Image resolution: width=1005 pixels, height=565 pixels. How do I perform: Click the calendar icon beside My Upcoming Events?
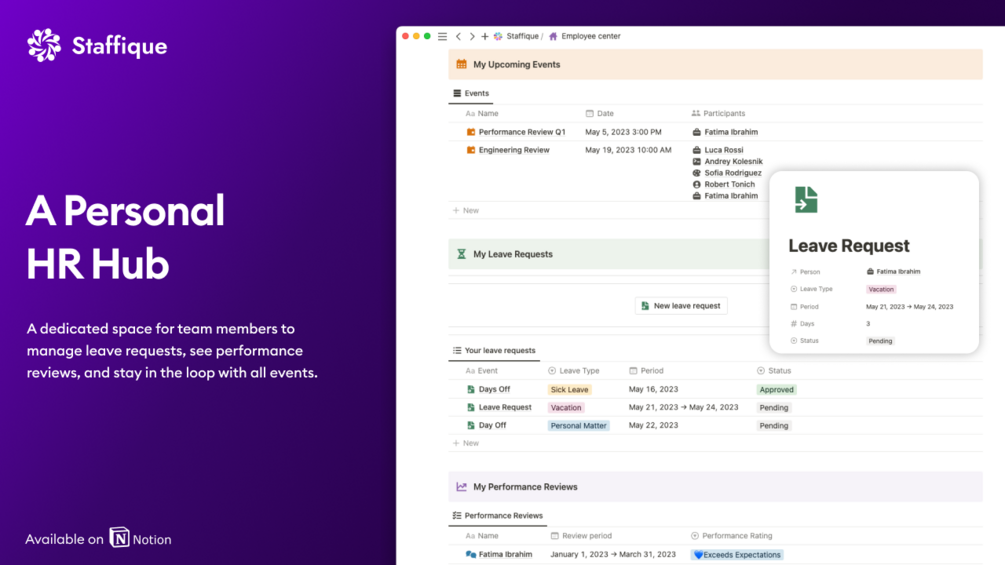tap(461, 64)
